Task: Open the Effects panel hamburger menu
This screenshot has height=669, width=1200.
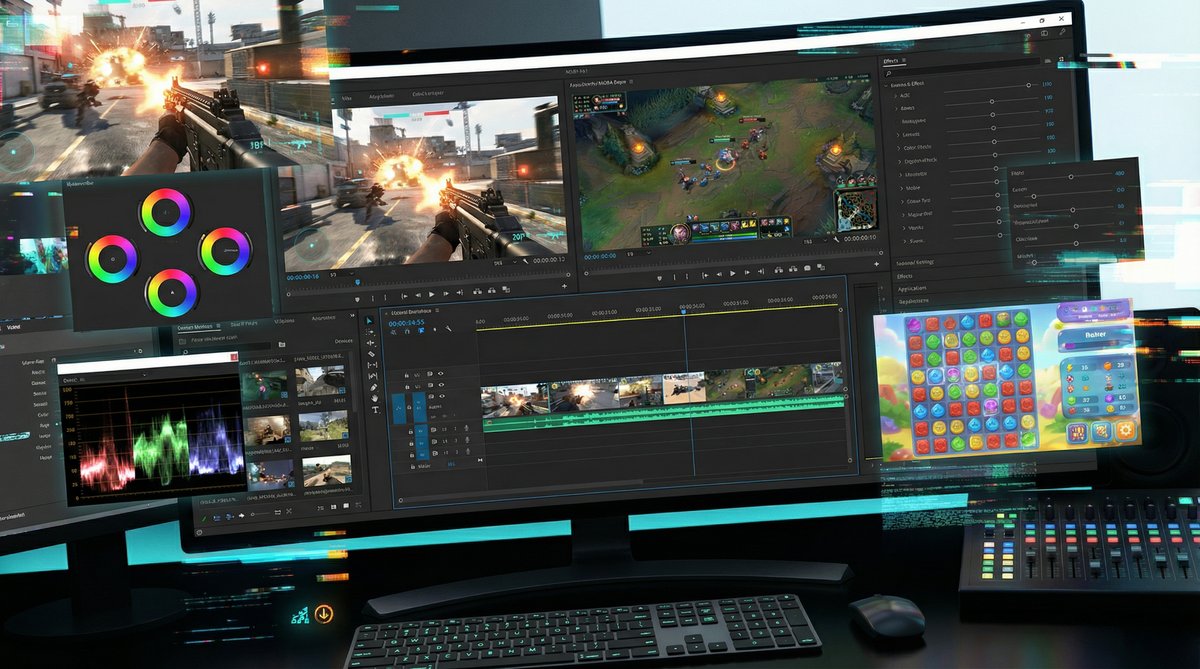Action: pos(904,60)
